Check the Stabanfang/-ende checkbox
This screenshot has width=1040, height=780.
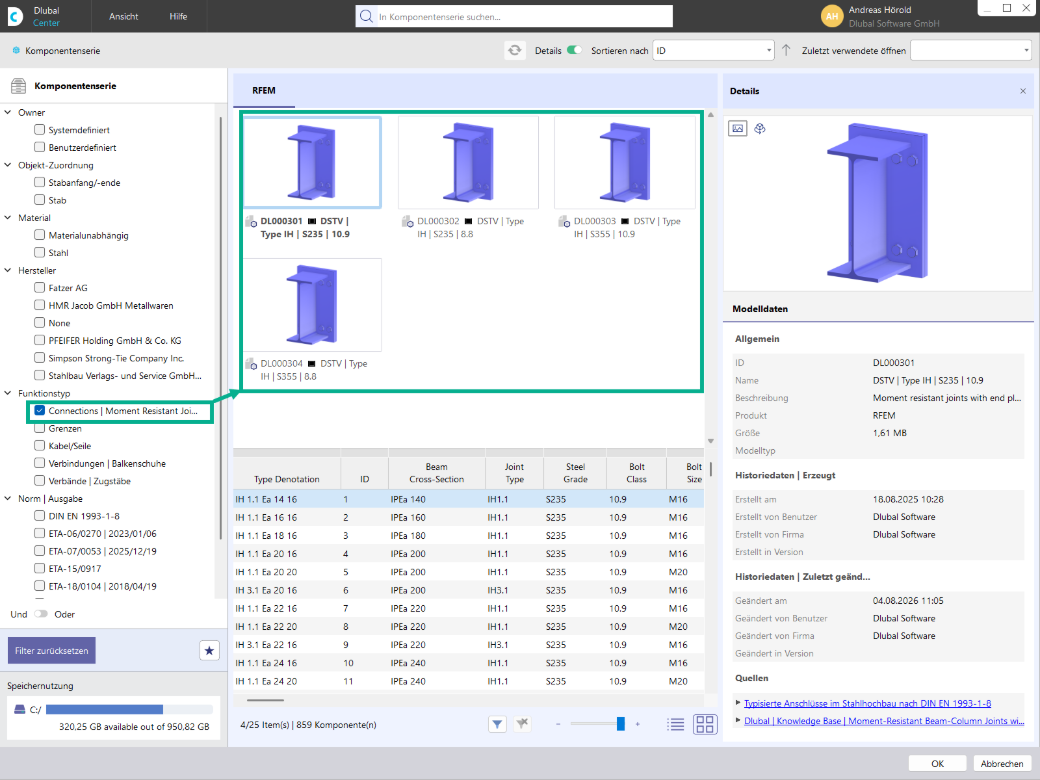40,182
